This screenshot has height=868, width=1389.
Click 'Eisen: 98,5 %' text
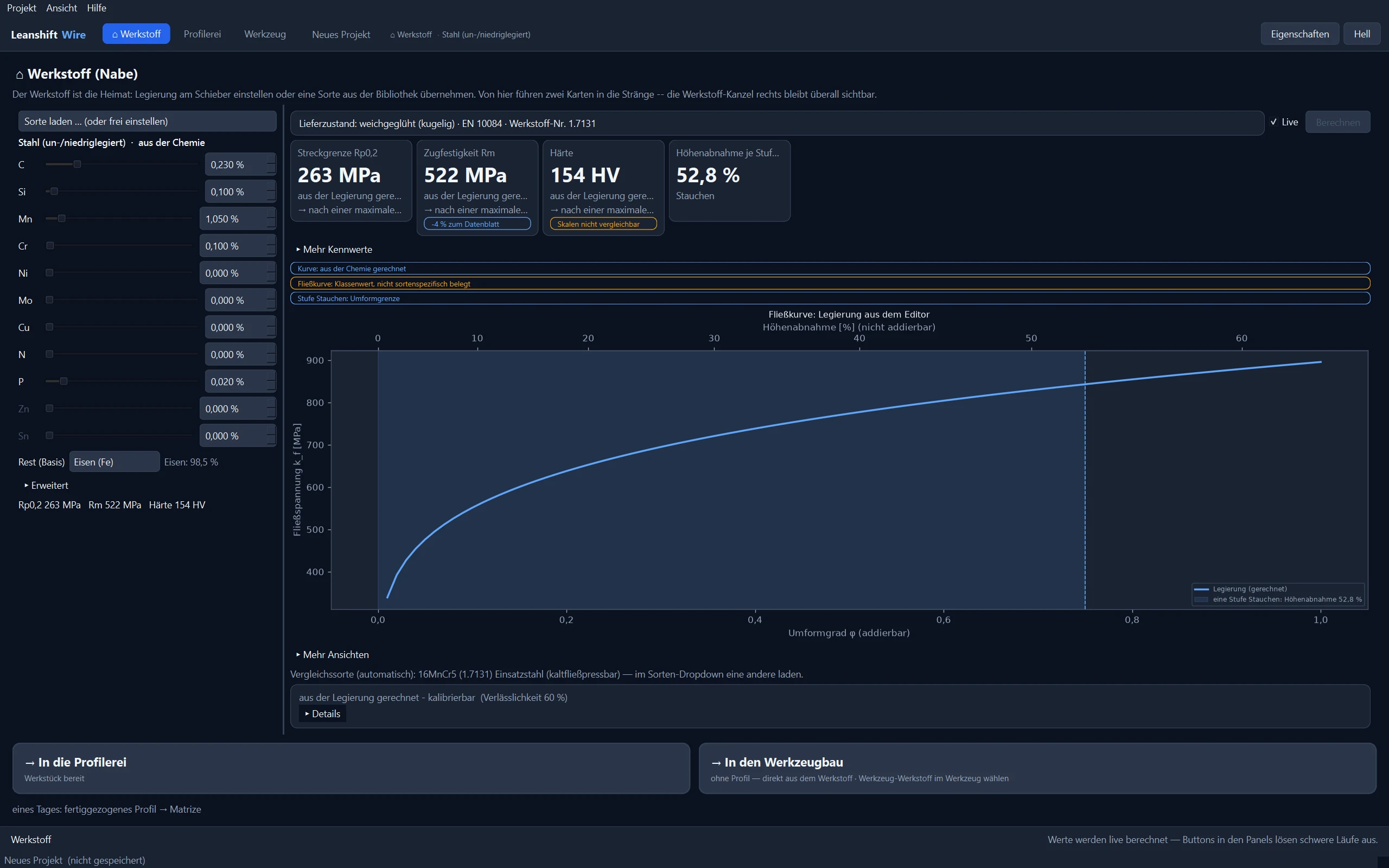[191, 462]
